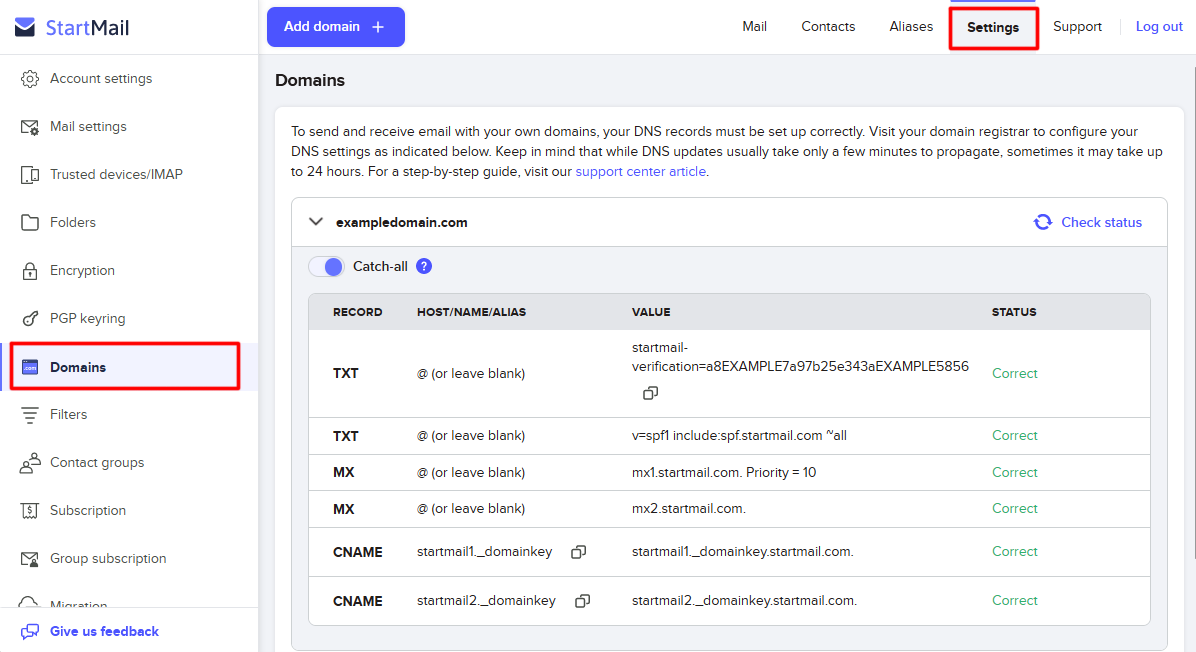1196x652 pixels.
Task: Click the Trusted devices/IMAP icon
Action: coord(30,175)
